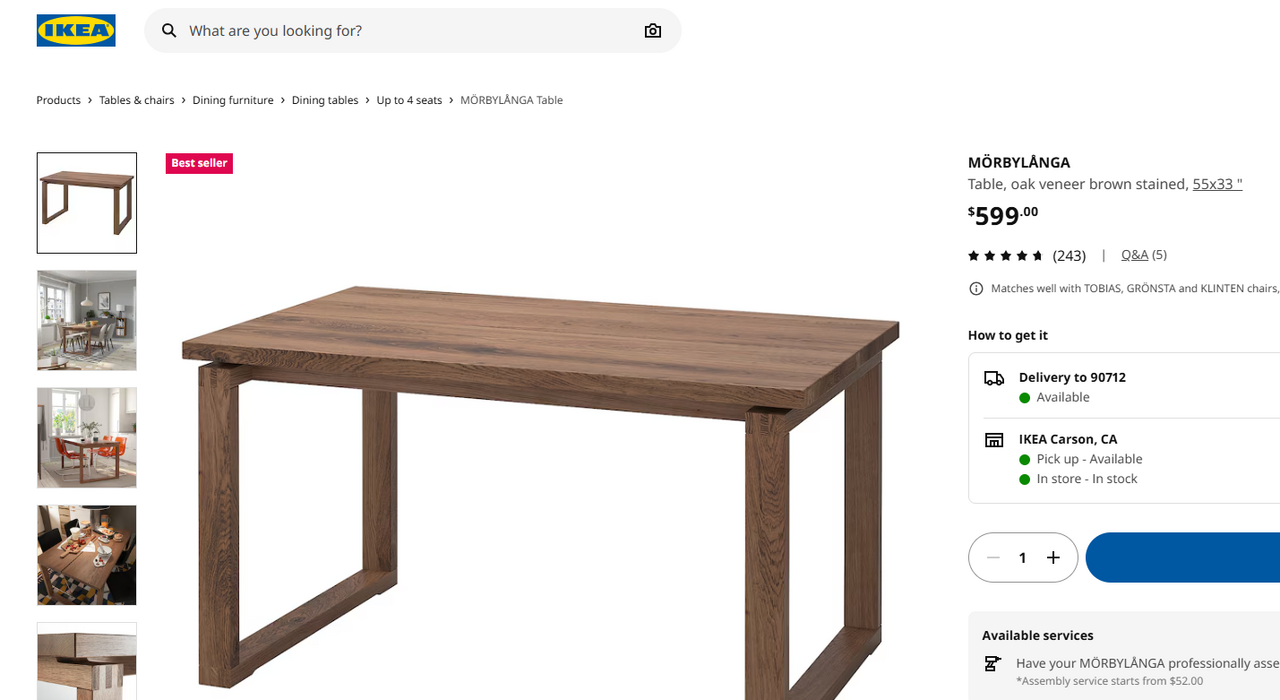Go to Dining furniture breadcrumb
The height and width of the screenshot is (700, 1280).
(233, 100)
